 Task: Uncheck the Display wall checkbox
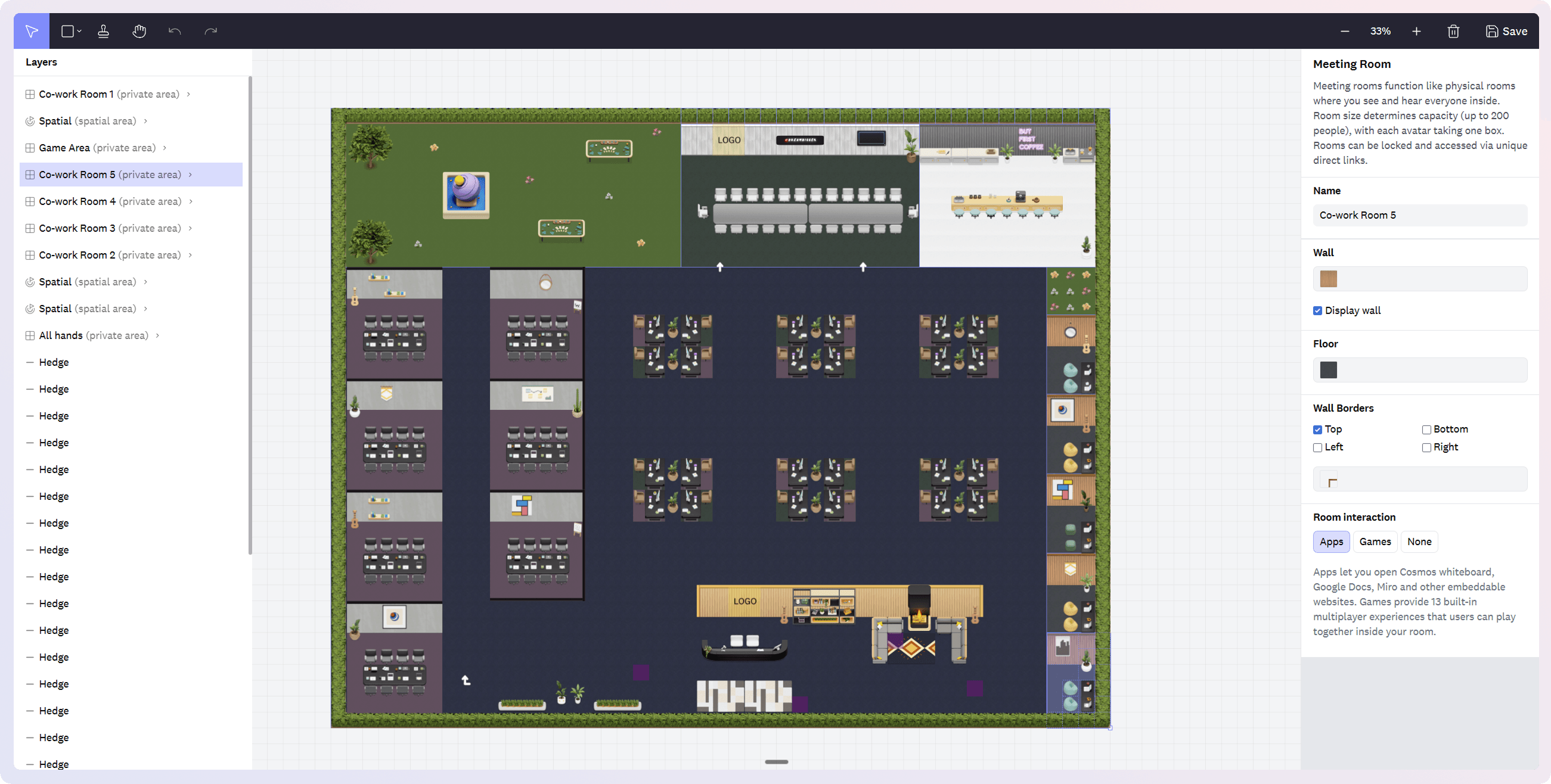1317,310
